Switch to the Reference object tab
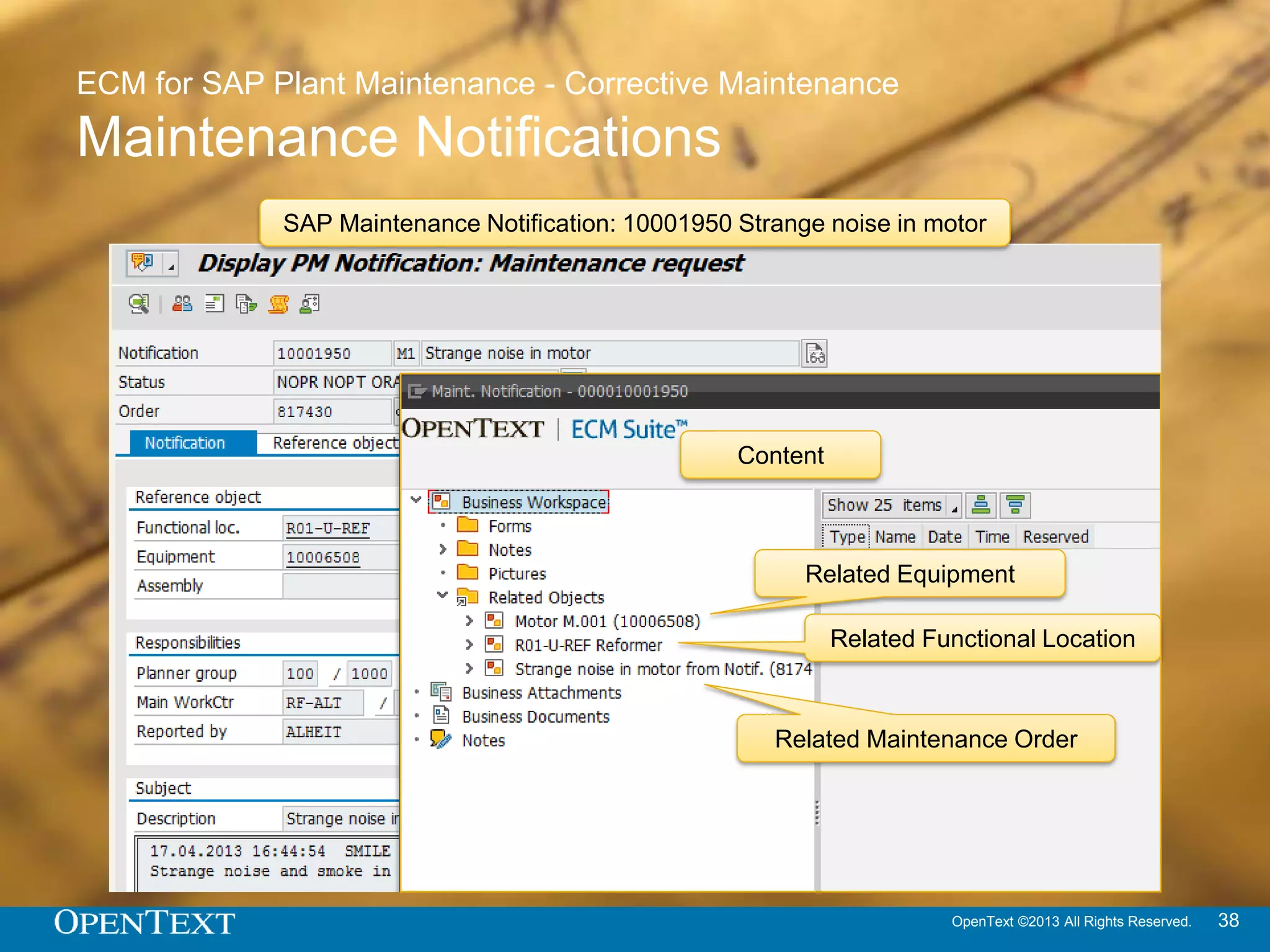Screen dimensions: 1270x952 (335, 443)
